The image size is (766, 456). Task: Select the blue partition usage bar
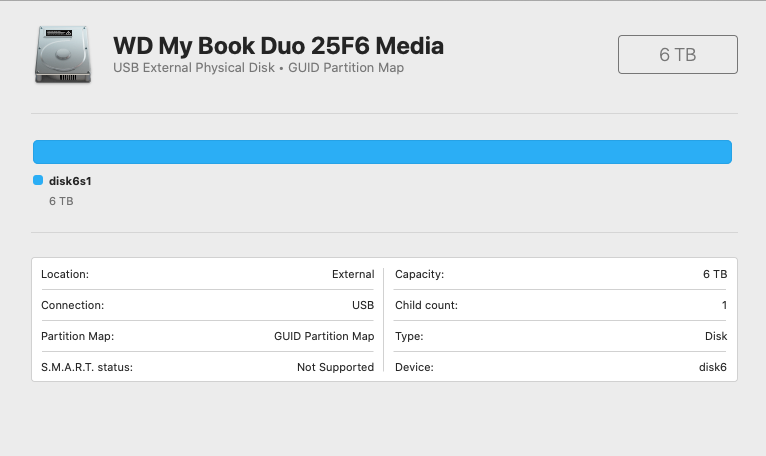click(382, 152)
